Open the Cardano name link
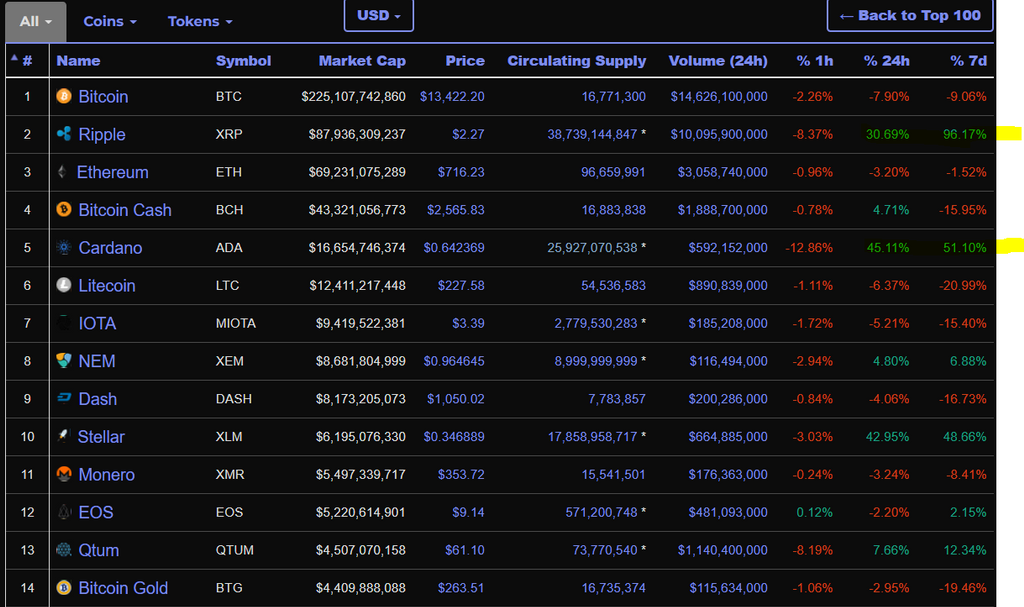 110,248
